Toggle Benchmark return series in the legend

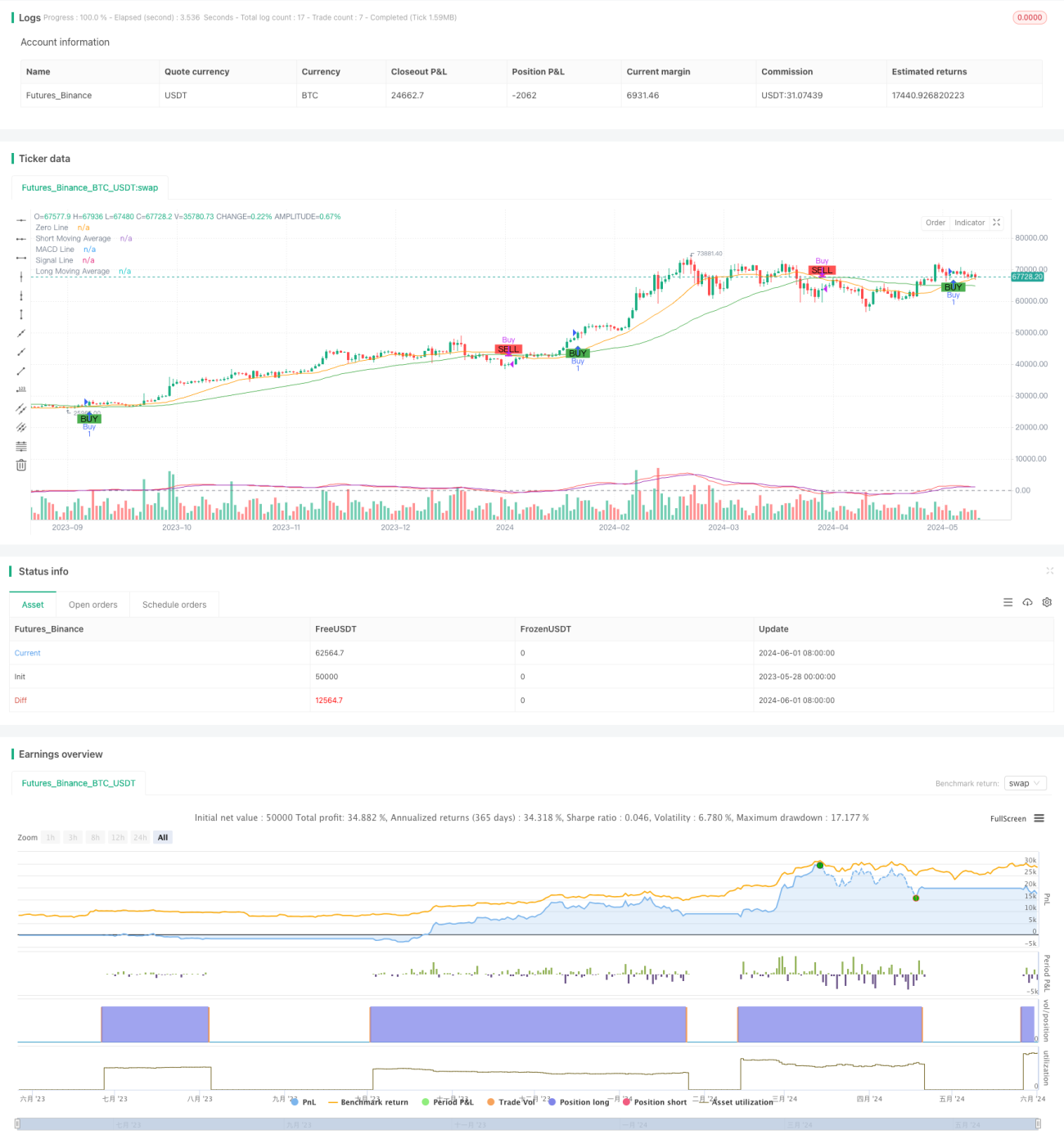click(x=368, y=1102)
